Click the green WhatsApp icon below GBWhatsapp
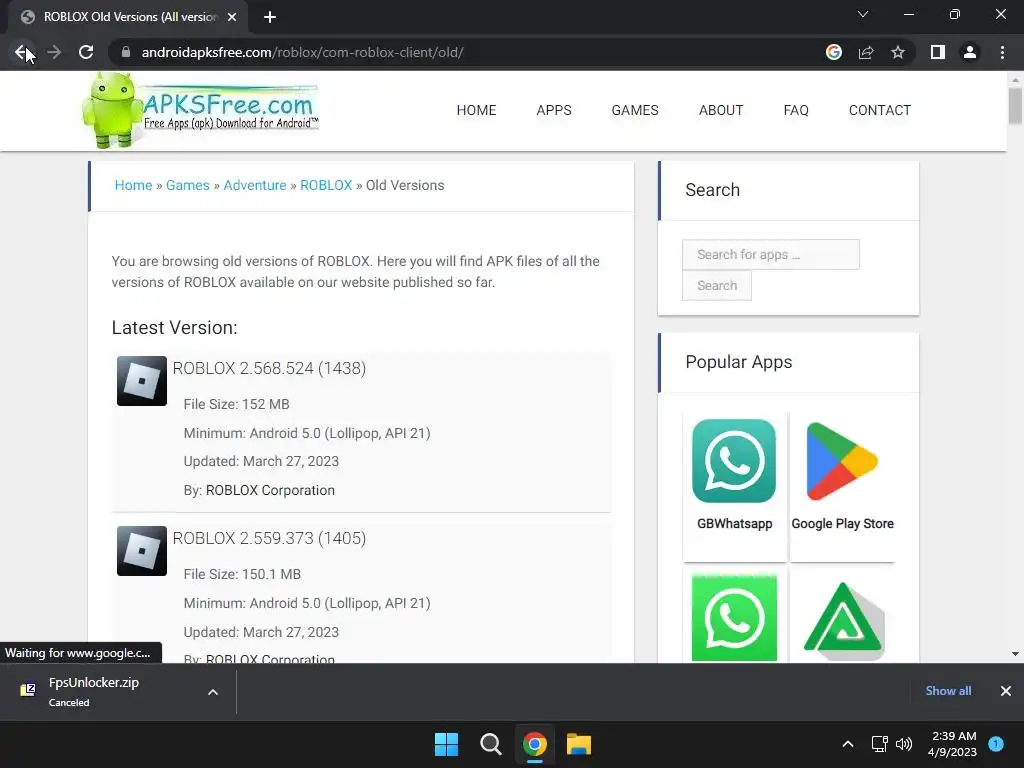Viewport: 1024px width, 768px height. coord(734,616)
